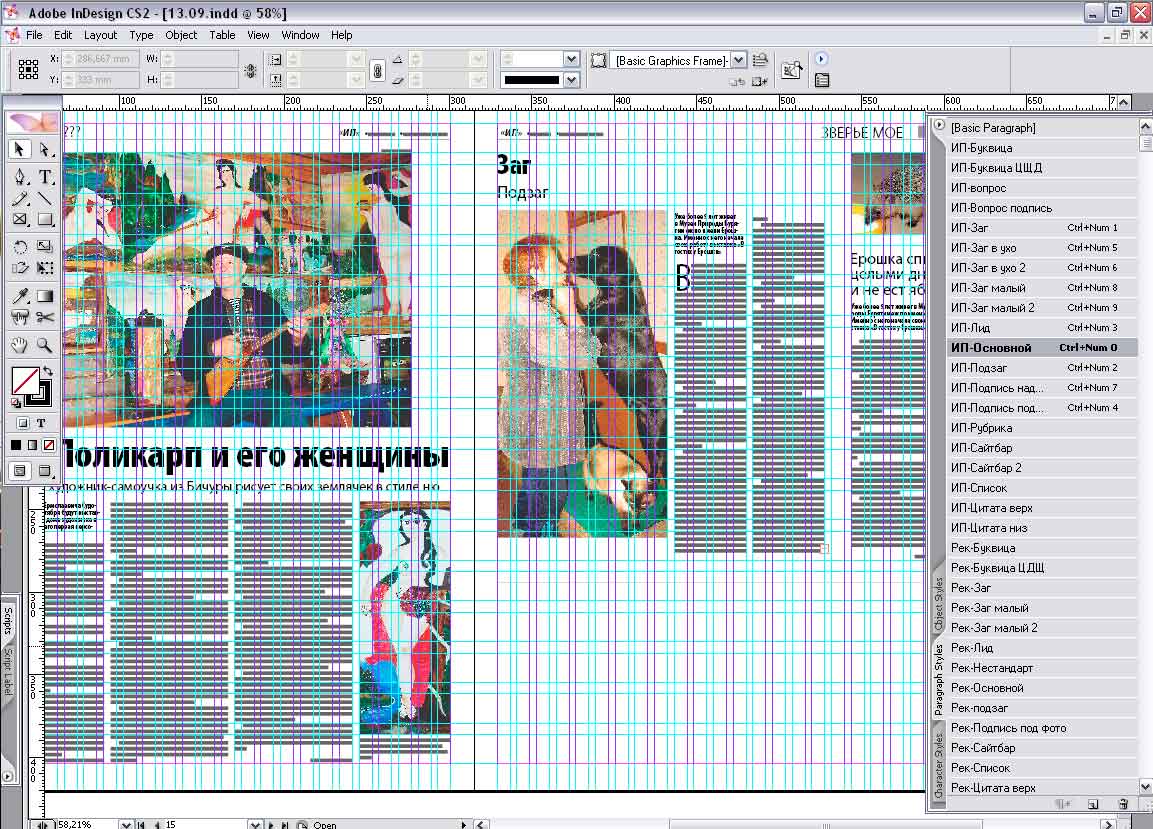Open Basic Graphics Frame object style dropdown
Screen dimensions: 1153x829
tap(738, 60)
